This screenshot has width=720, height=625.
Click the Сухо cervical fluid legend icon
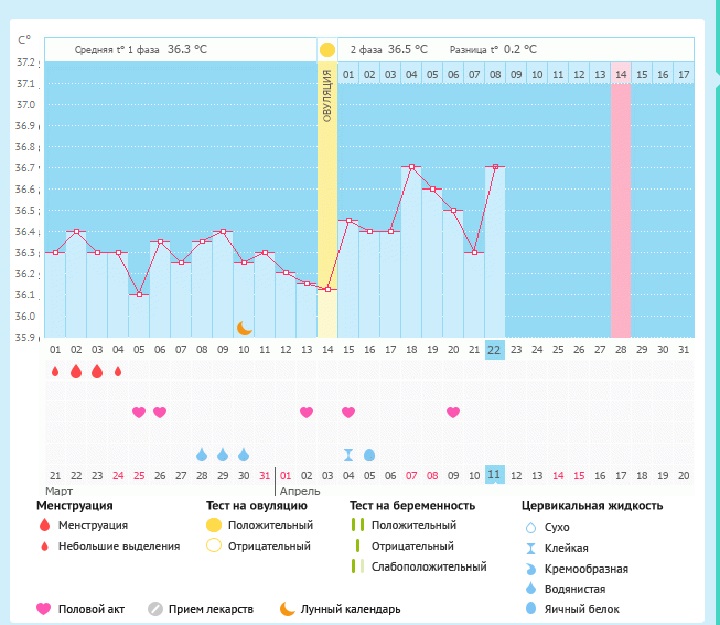click(x=531, y=527)
